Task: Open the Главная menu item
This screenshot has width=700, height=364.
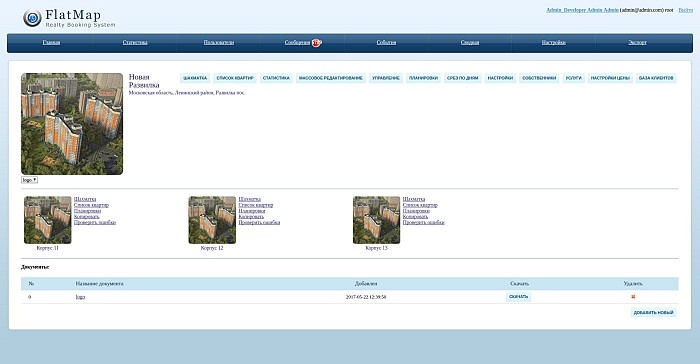Action: (x=51, y=42)
